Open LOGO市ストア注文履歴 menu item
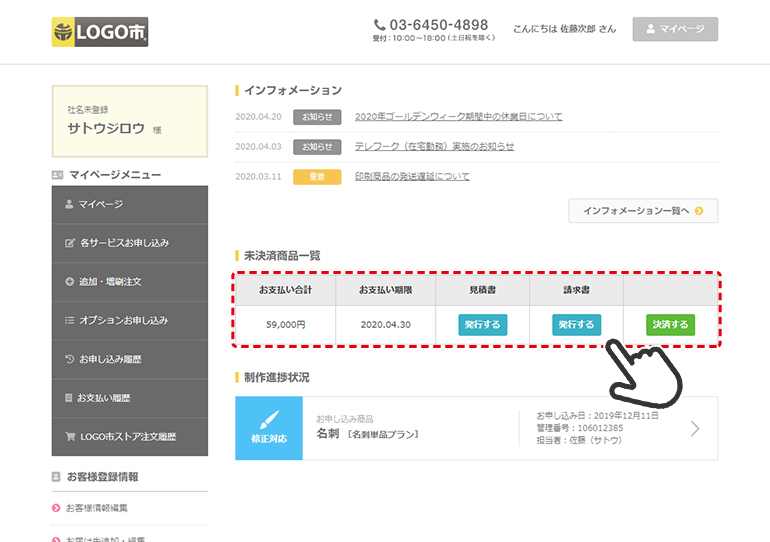770x542 pixels. coord(130,437)
